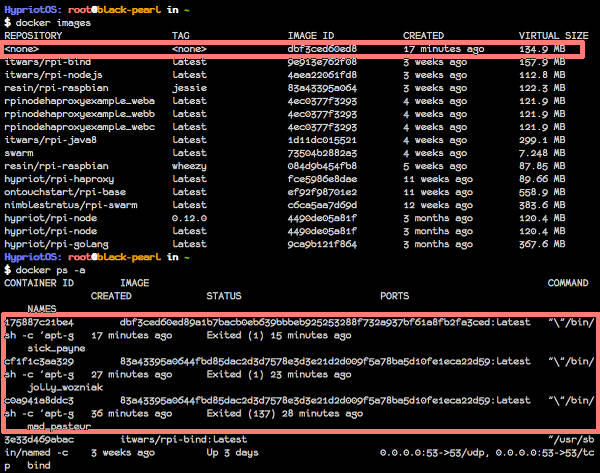Select repository rpinodehaproxyexample_webb

pos(80,114)
